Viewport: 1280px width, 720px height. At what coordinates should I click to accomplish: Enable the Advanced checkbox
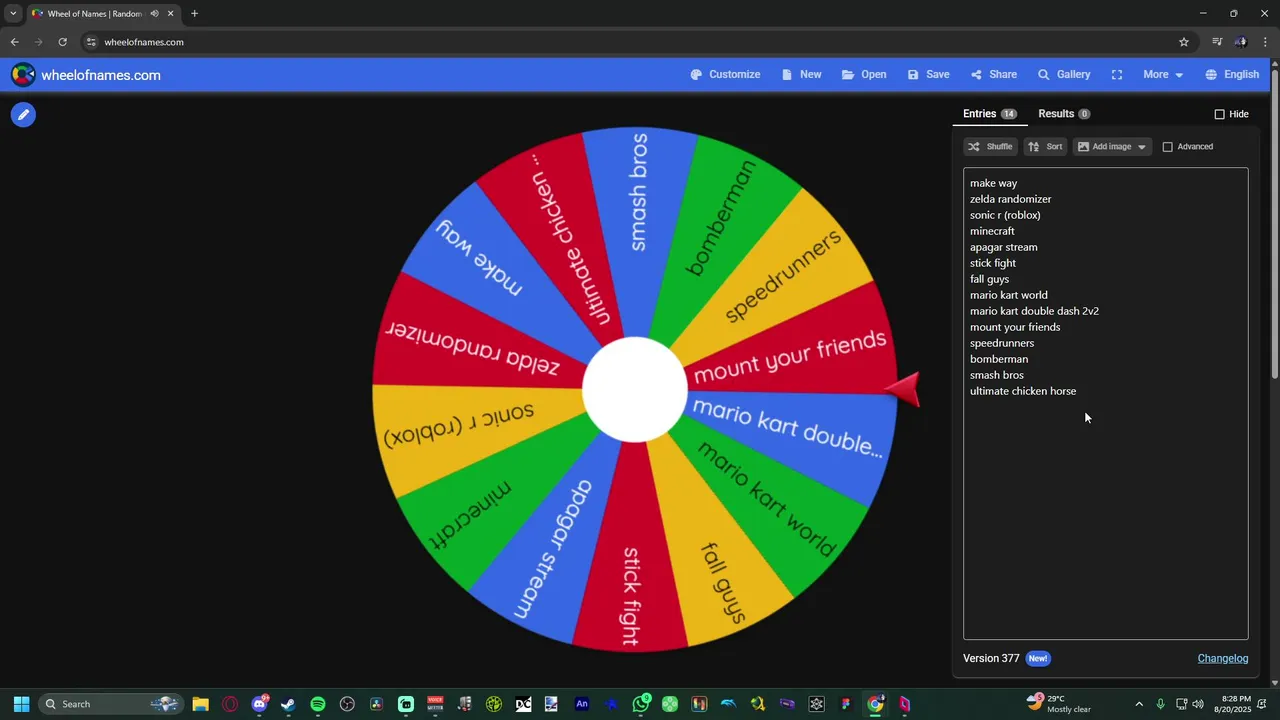(1167, 147)
